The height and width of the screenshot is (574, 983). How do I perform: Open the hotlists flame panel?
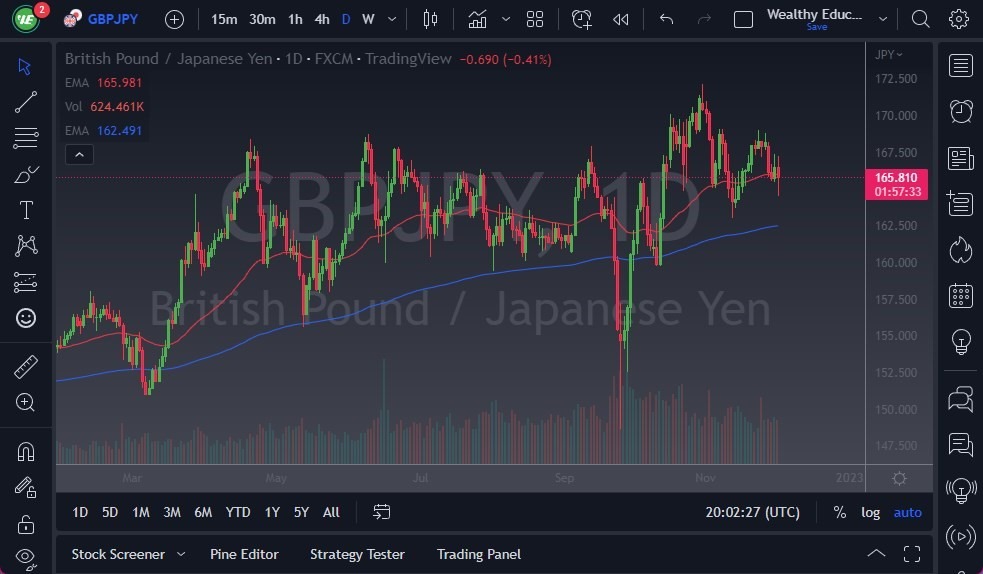[960, 250]
